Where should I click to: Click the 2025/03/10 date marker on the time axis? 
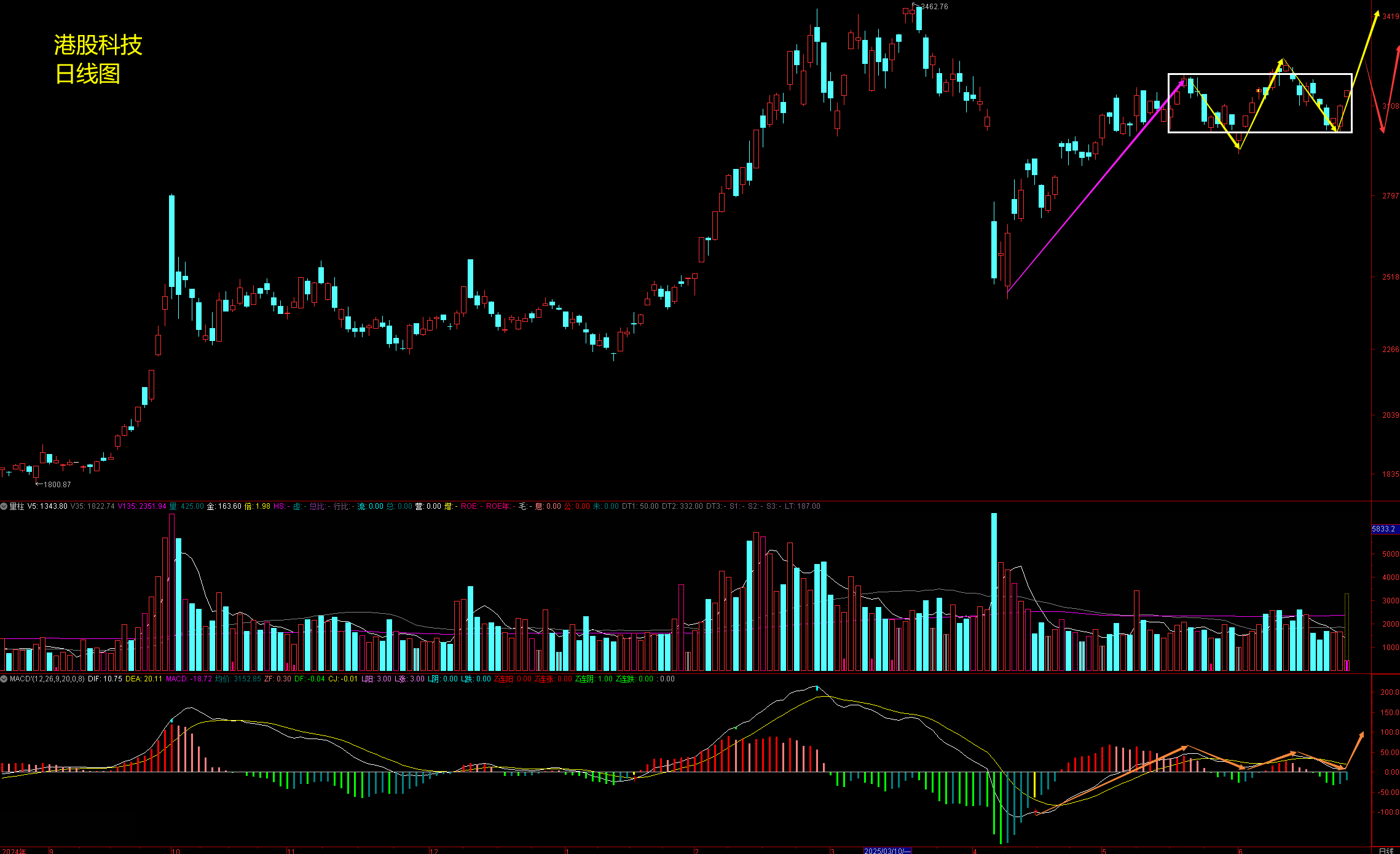pyautogui.click(x=887, y=851)
